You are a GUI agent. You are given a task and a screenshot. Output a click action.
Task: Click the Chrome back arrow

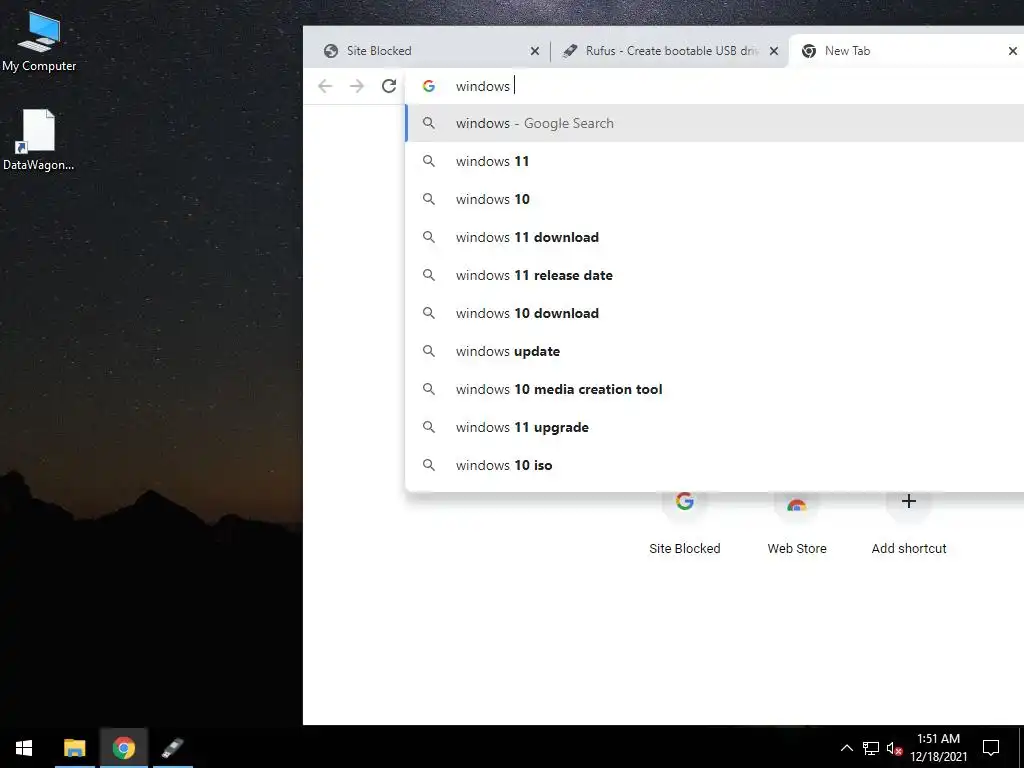click(x=325, y=86)
